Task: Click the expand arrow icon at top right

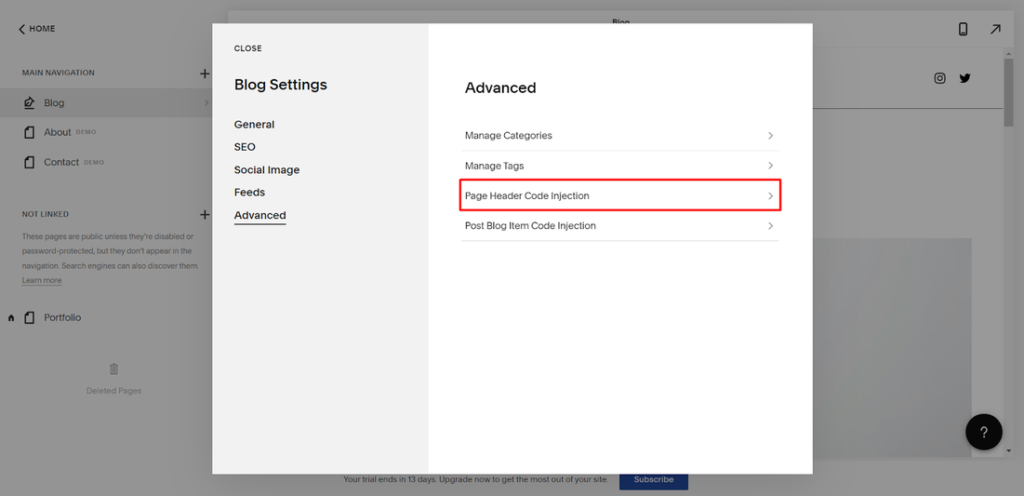Action: pos(995,29)
